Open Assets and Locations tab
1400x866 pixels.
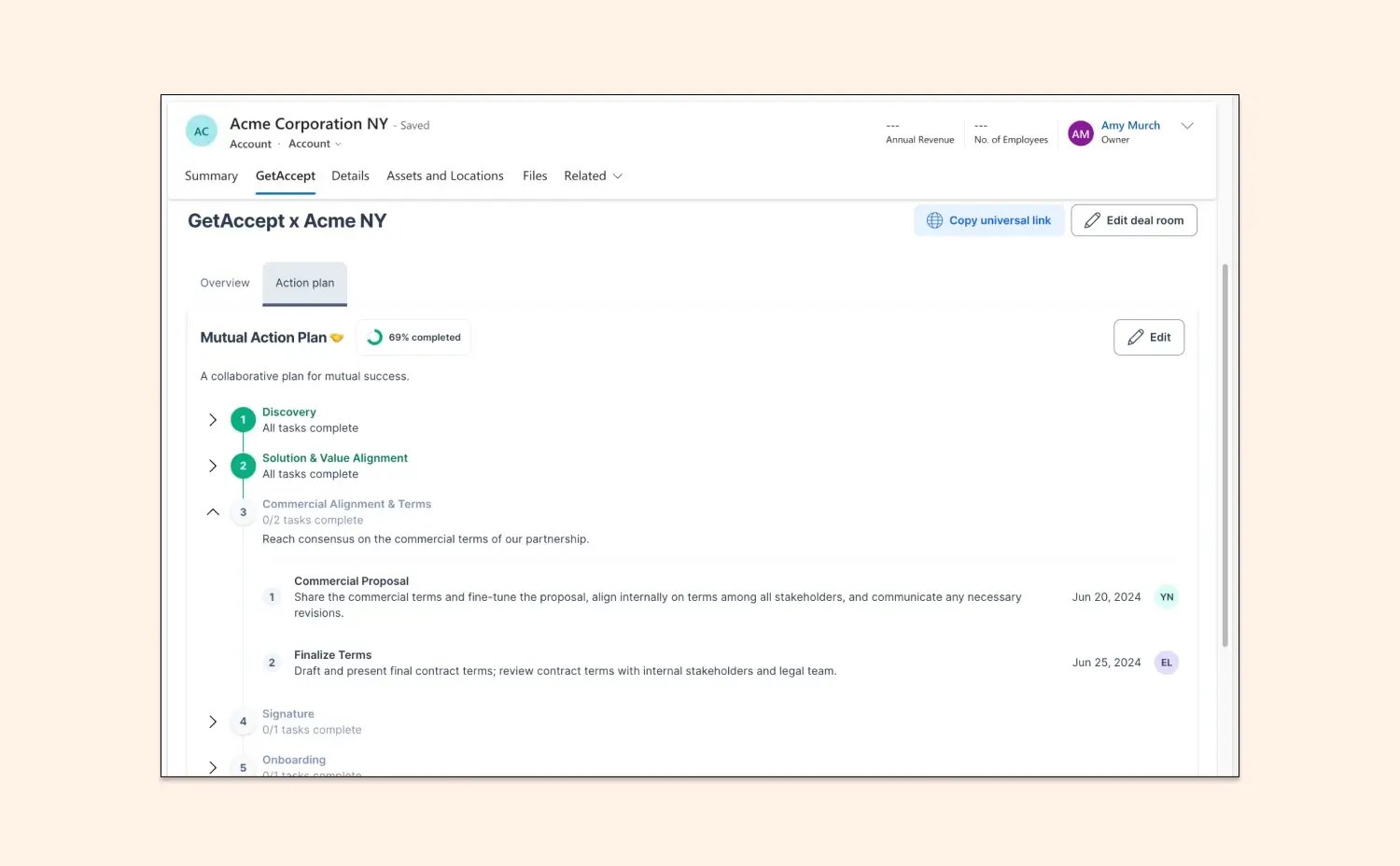(x=445, y=175)
